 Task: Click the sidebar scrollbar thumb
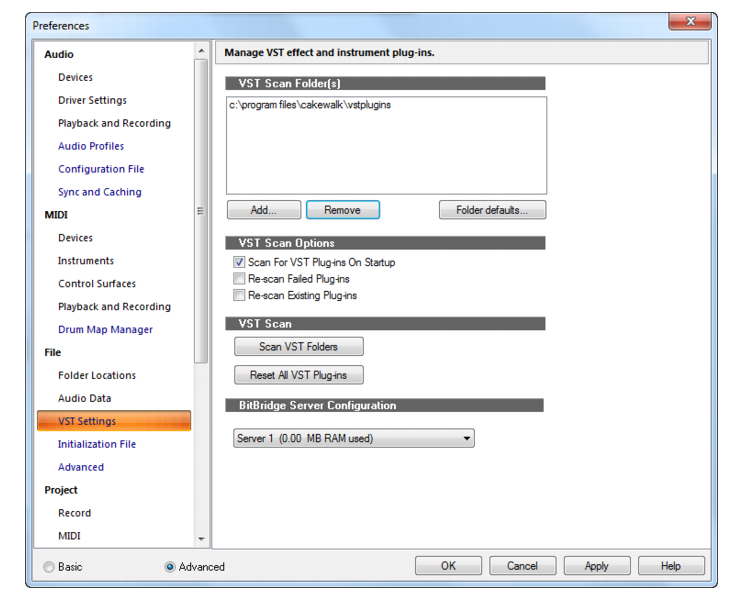click(x=201, y=211)
